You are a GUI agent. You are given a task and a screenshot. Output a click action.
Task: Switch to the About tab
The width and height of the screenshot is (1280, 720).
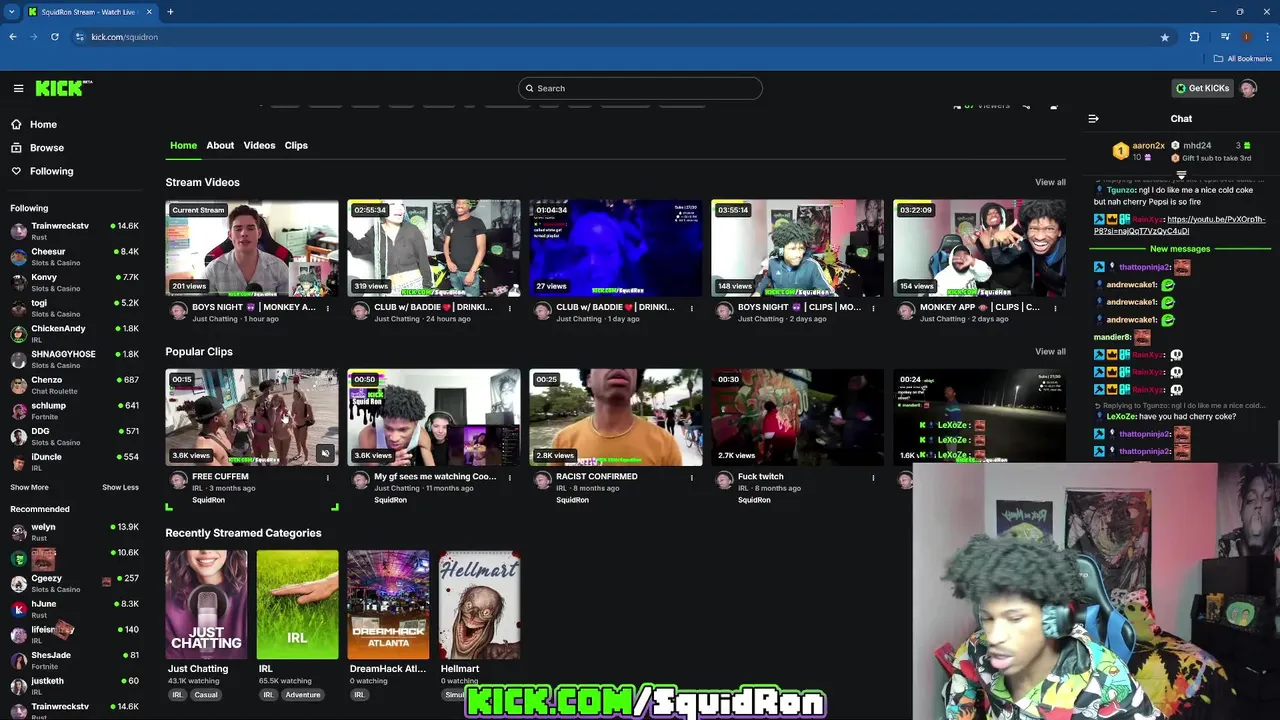[220, 145]
